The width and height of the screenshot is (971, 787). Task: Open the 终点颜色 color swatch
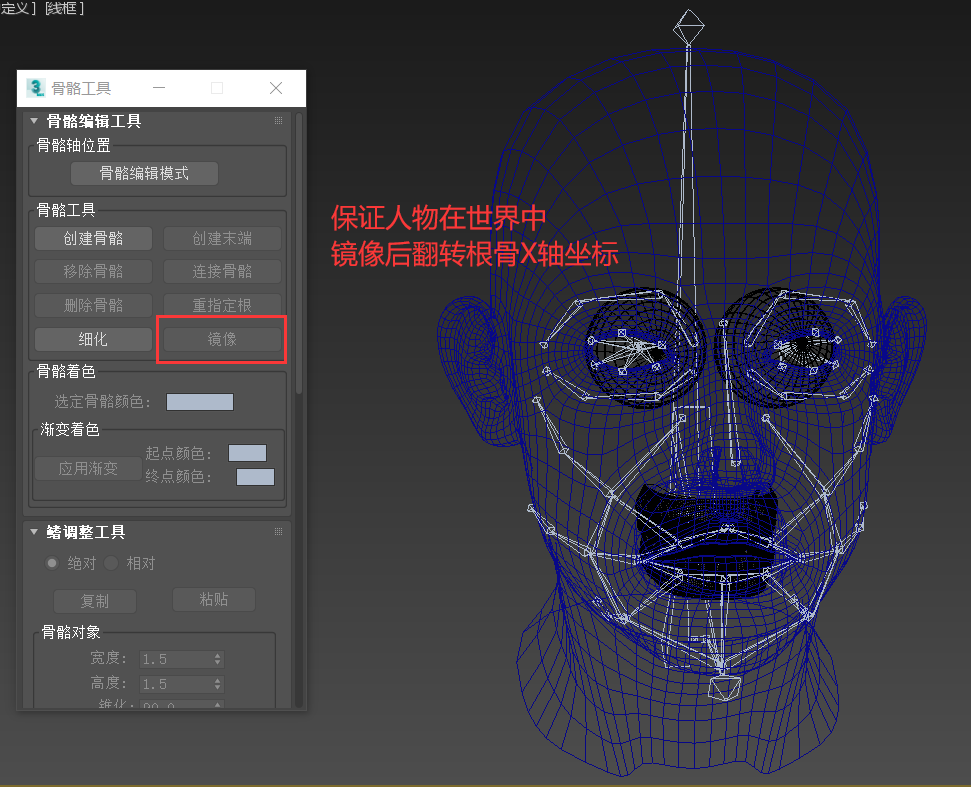point(255,477)
